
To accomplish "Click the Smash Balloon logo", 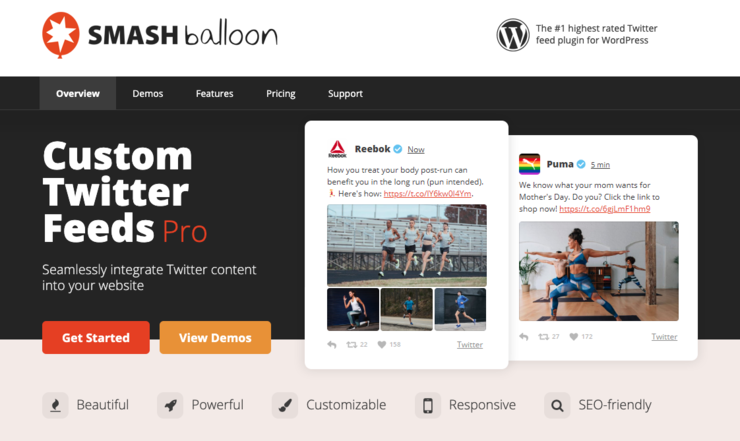I will point(160,35).
